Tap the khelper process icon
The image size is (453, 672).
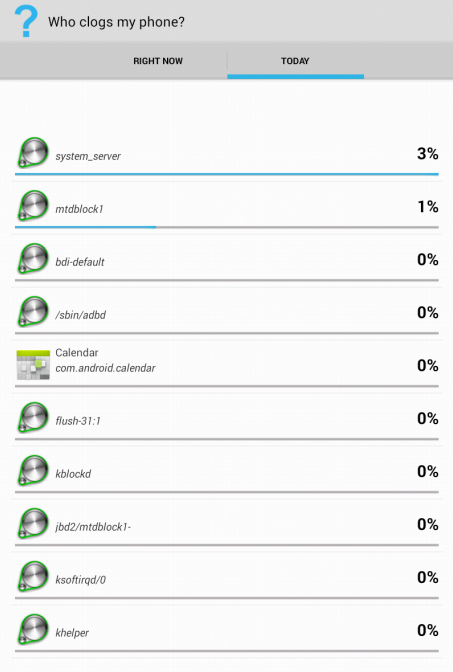(33, 630)
